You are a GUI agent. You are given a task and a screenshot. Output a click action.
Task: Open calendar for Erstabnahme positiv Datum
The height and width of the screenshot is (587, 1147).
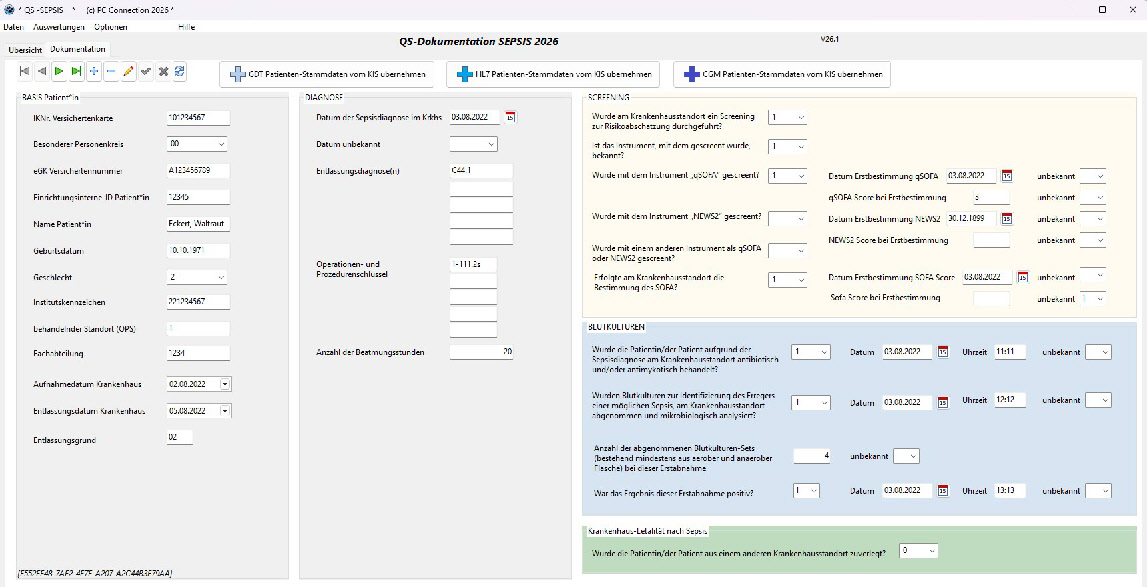pyautogui.click(x=943, y=490)
